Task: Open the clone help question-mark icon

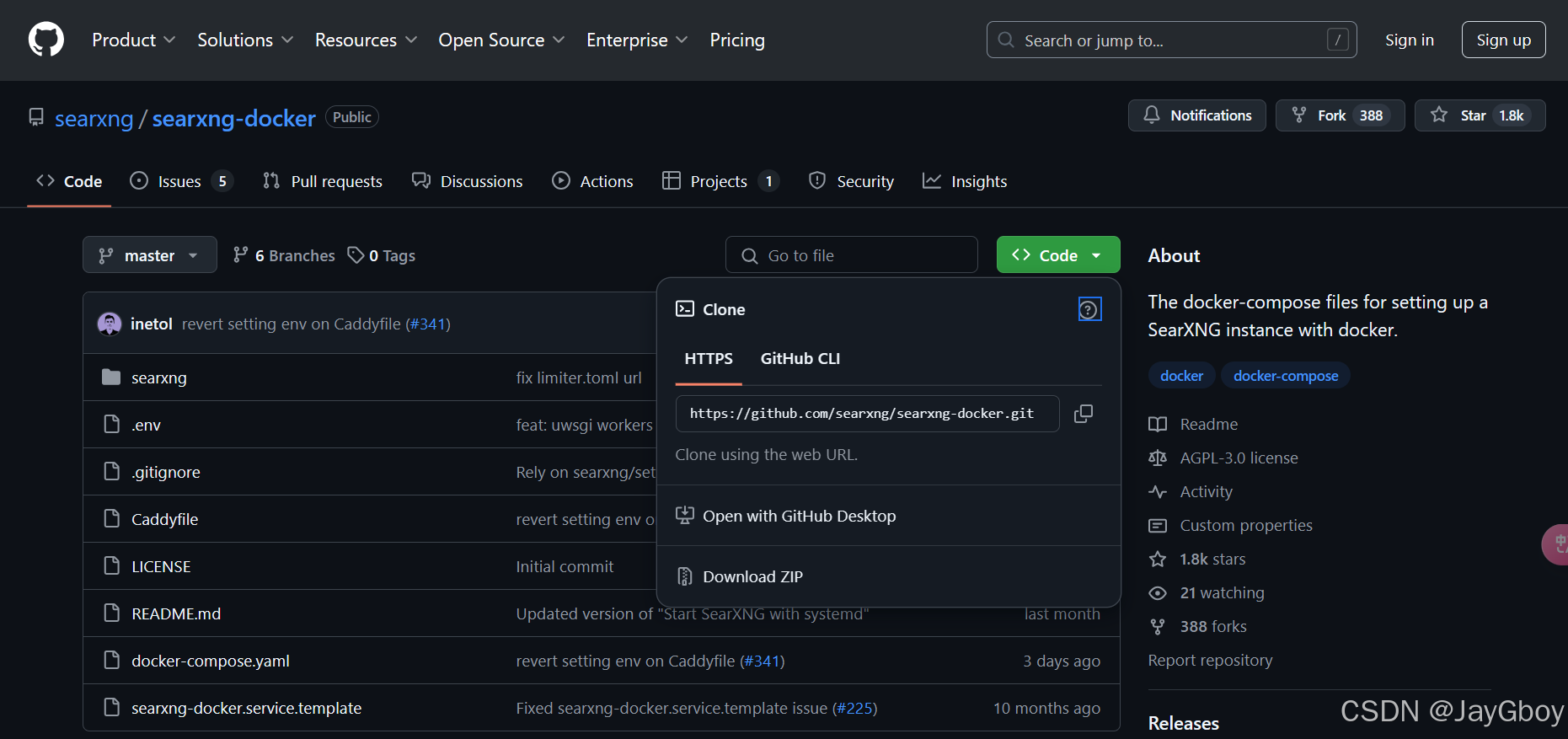Action: coord(1089,309)
